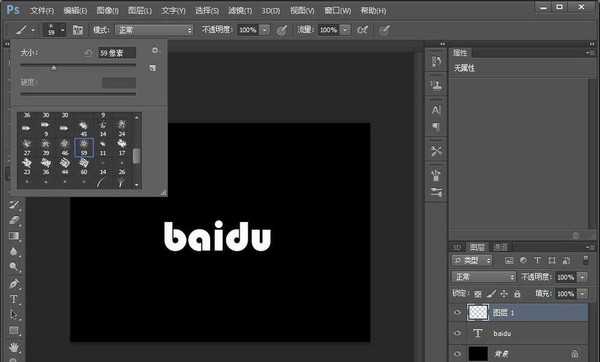Toggle visibility of the 图层 1 layer
Image resolution: width=600 pixels, height=362 pixels.
coord(457,313)
